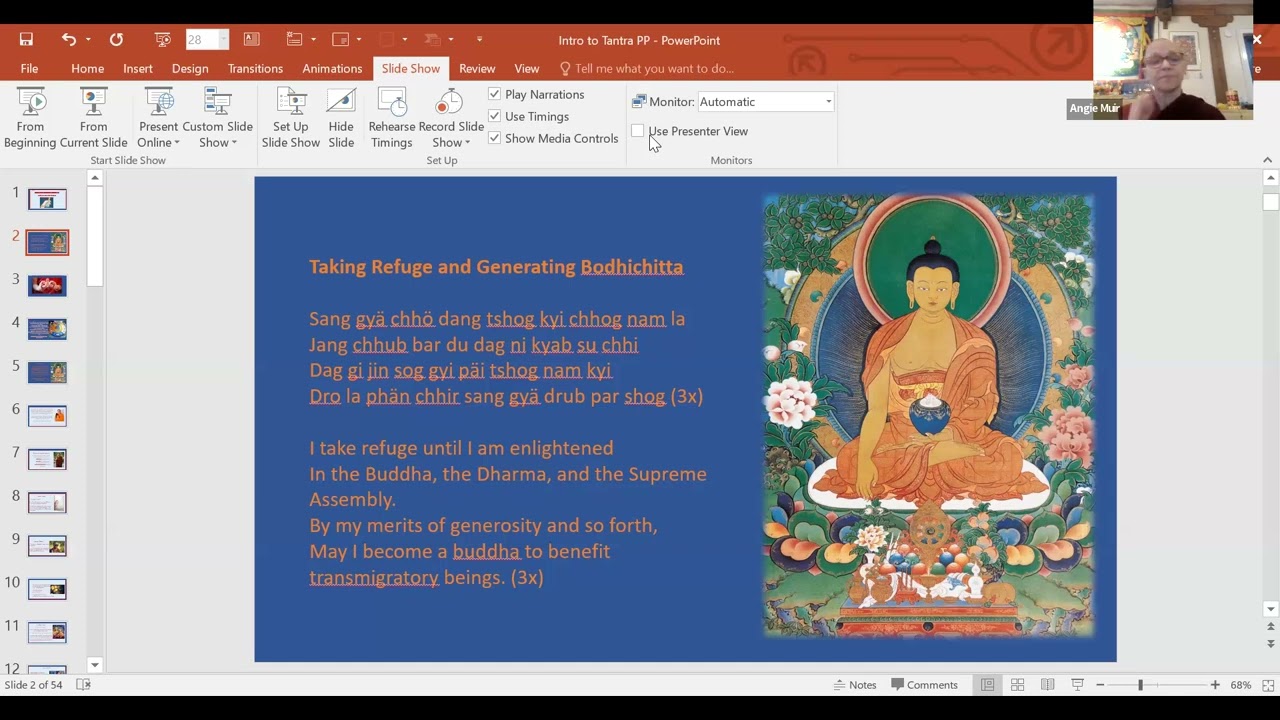This screenshot has width=1280, height=720.
Task: Click the Custom Slide Show icon
Action: pos(217,103)
